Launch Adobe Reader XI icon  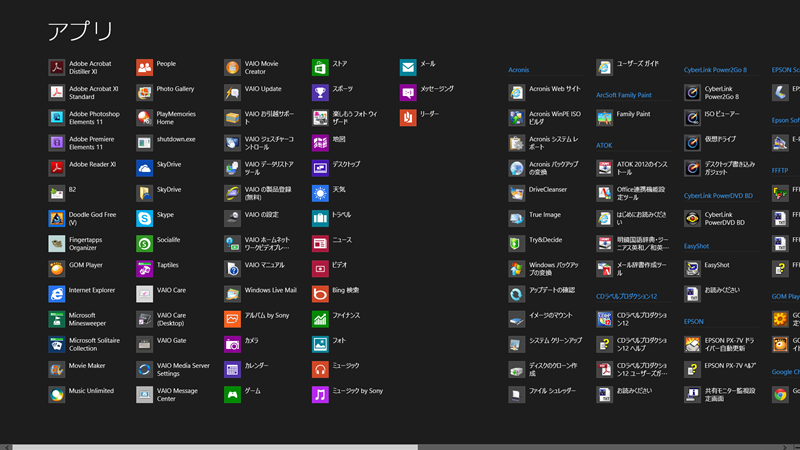pos(57,168)
